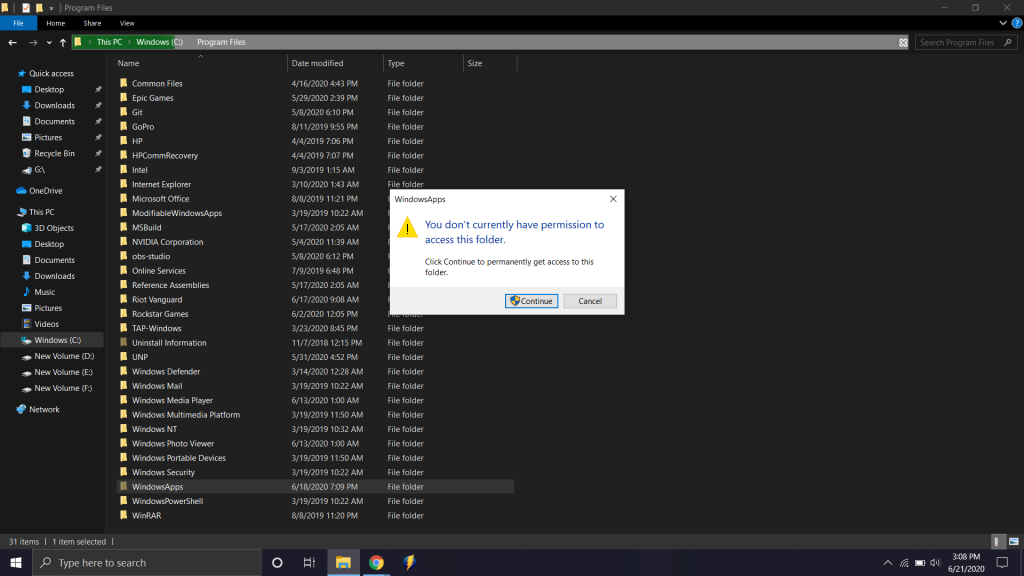Viewport: 1024px width, 576px height.
Task: Open Quick Access Toolbar customize dropdown
Action: [x=52, y=8]
